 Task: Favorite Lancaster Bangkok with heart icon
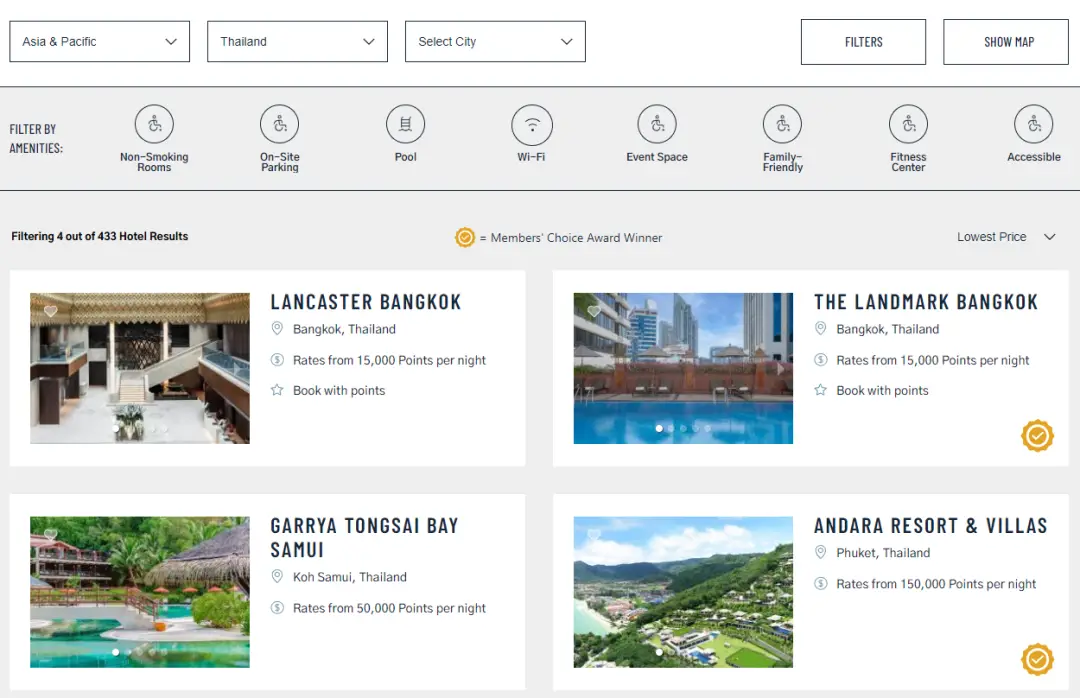coord(51,311)
